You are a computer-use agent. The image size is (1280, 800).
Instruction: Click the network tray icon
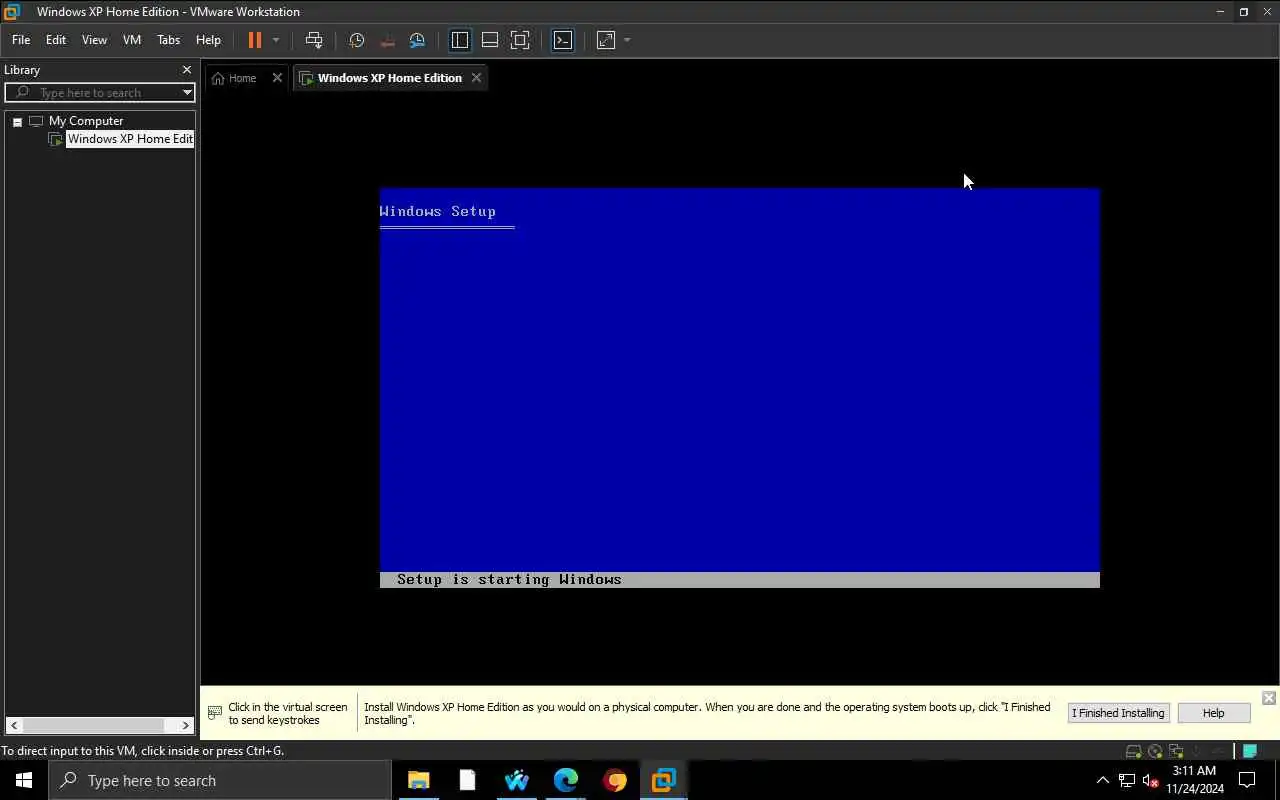[x=1127, y=780]
